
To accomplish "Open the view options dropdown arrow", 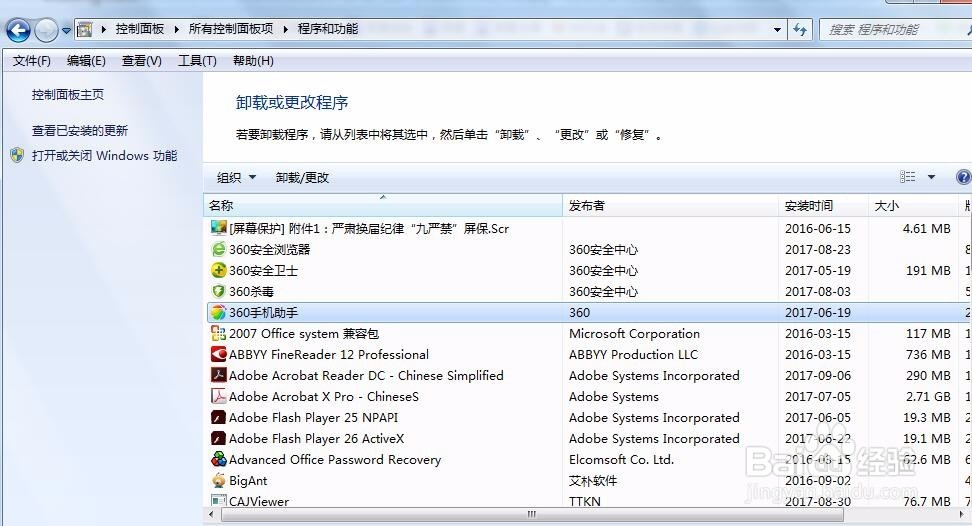I will 931,177.
